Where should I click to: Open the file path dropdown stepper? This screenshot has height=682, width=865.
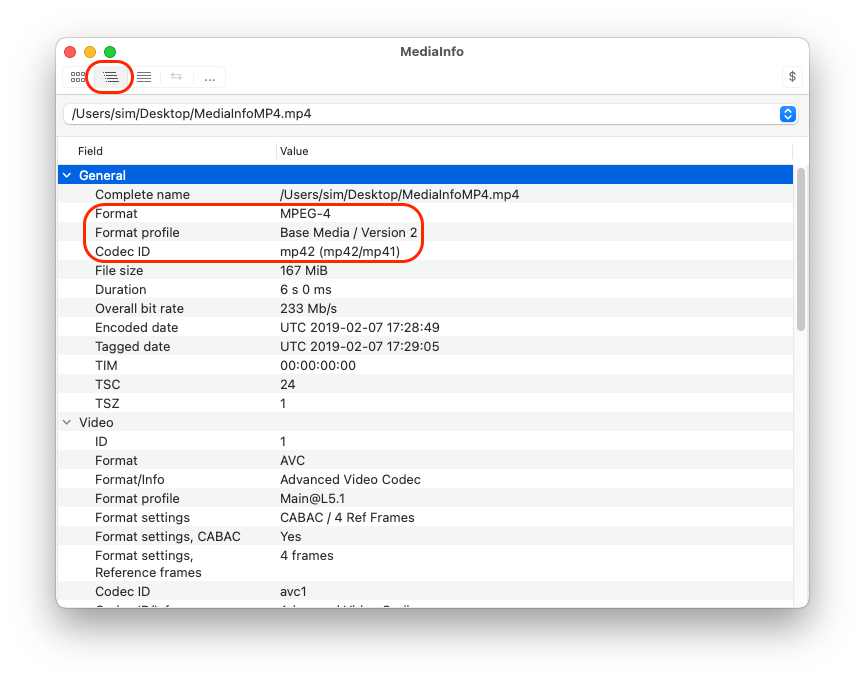[x=788, y=114]
